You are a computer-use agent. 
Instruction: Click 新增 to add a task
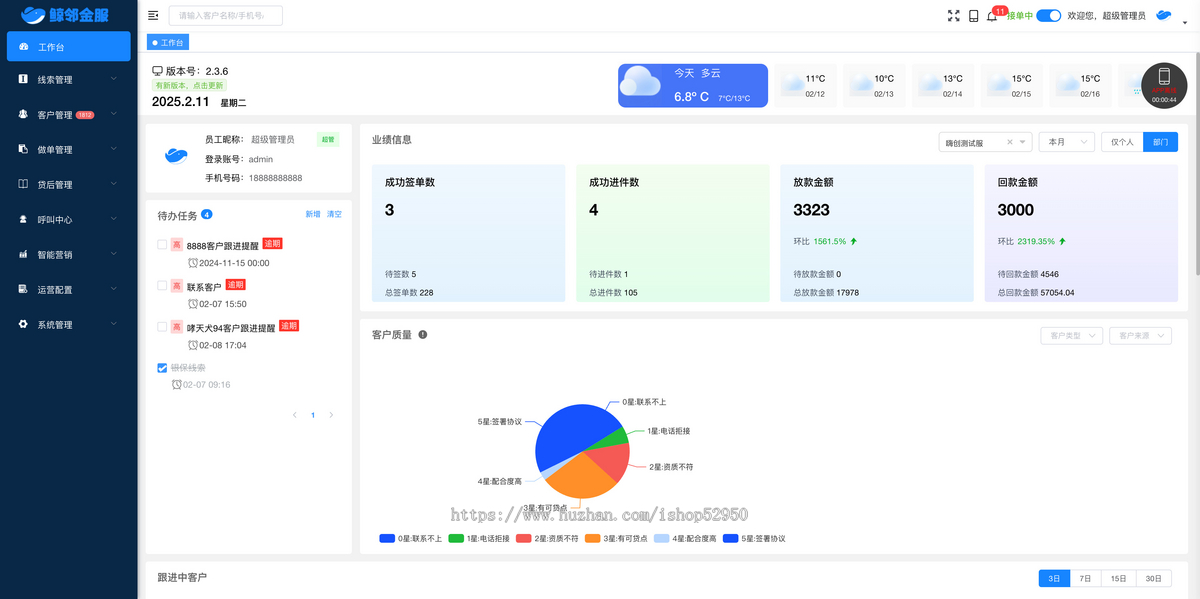pyautogui.click(x=313, y=214)
